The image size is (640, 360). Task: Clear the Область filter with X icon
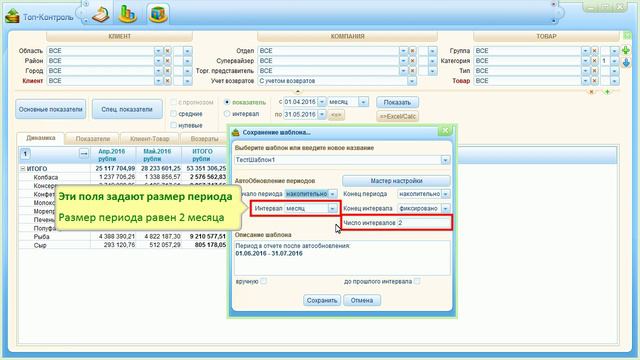coord(167,51)
